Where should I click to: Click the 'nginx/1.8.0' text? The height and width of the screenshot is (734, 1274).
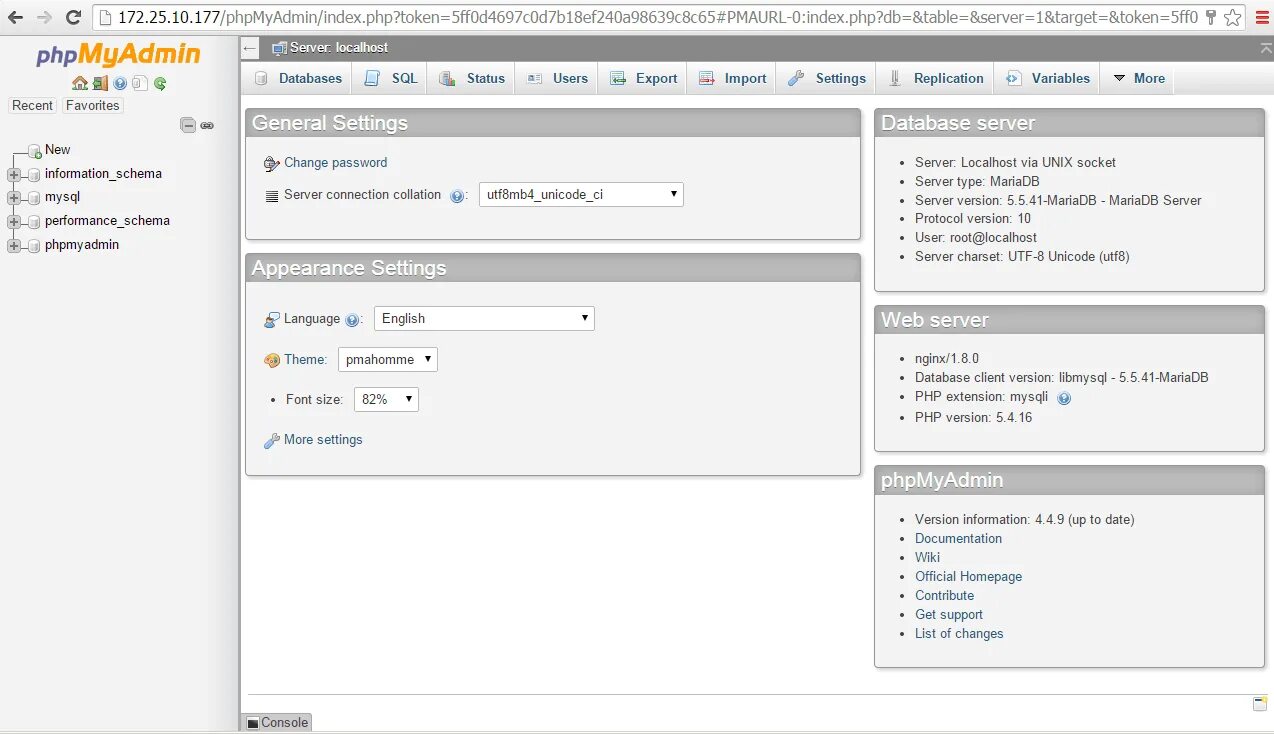click(946, 359)
